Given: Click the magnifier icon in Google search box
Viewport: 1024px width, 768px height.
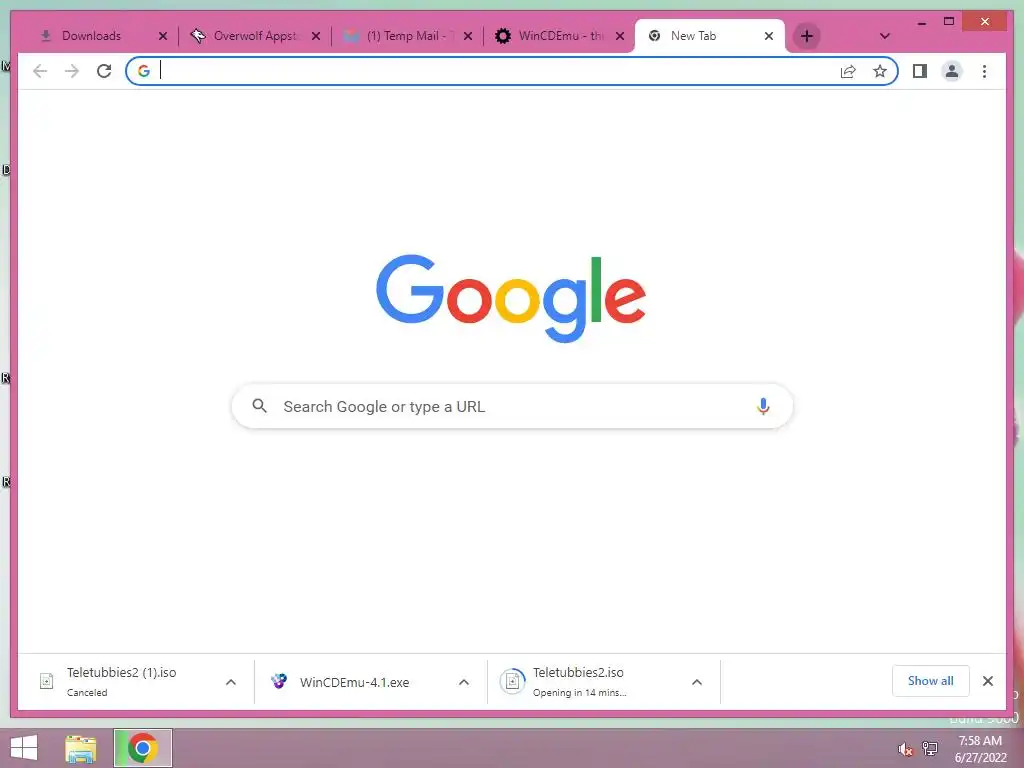Looking at the screenshot, I should (259, 406).
